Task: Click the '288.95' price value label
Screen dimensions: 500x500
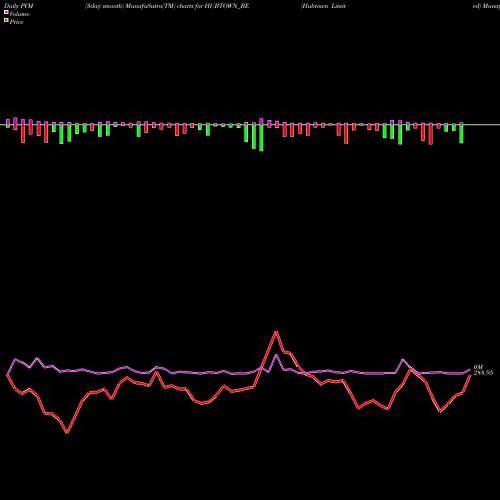Action: pyautogui.click(x=483, y=373)
